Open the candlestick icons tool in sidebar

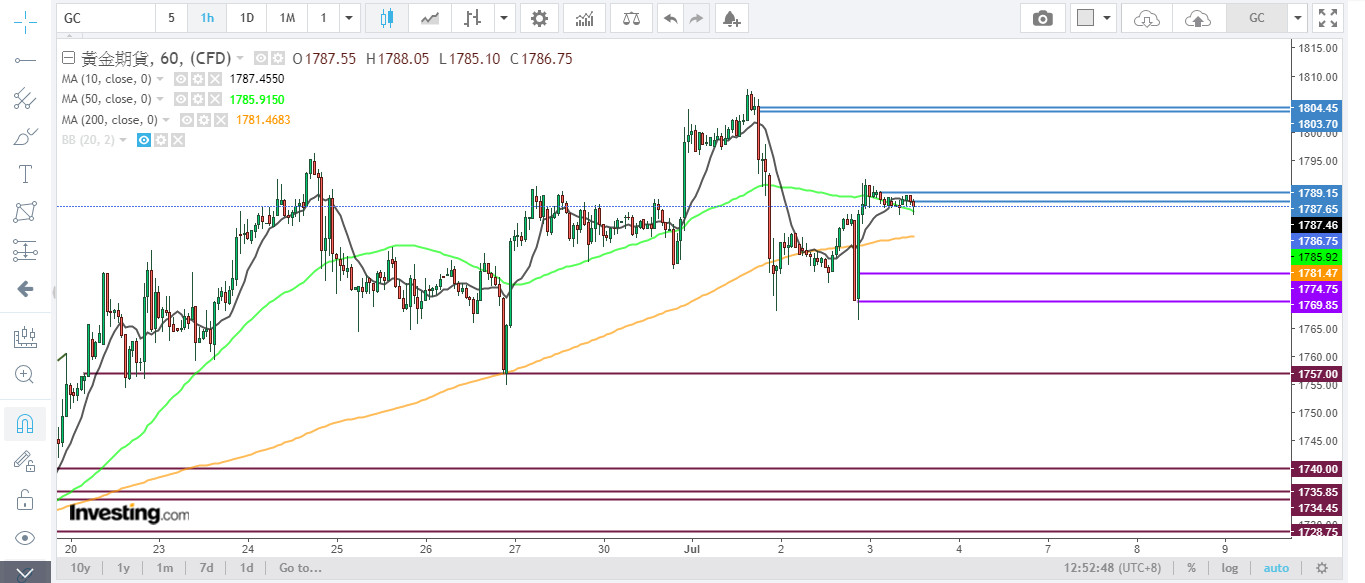(x=25, y=337)
